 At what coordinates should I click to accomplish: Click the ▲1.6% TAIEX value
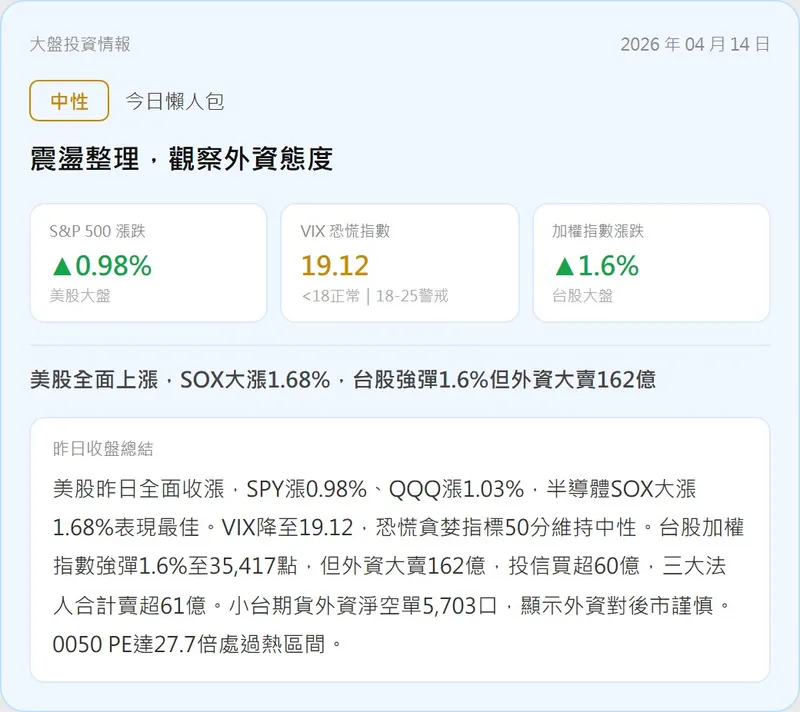point(596,266)
